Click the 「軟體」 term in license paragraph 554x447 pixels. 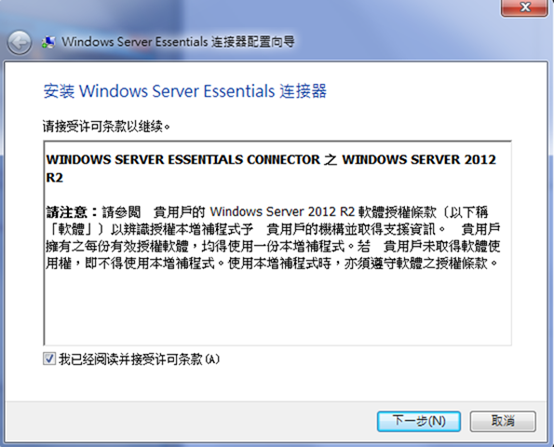coord(70,229)
